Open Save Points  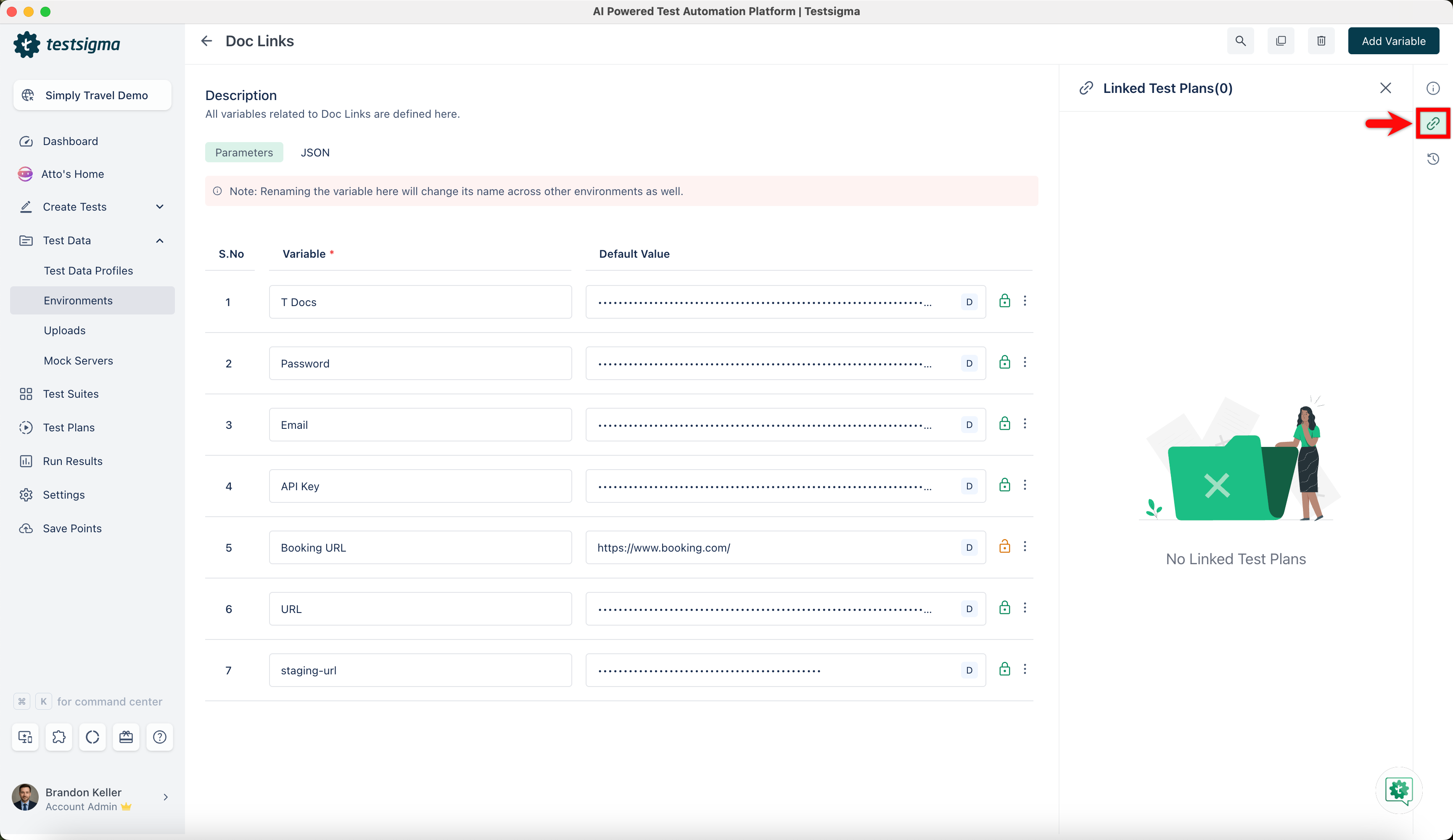(72, 528)
